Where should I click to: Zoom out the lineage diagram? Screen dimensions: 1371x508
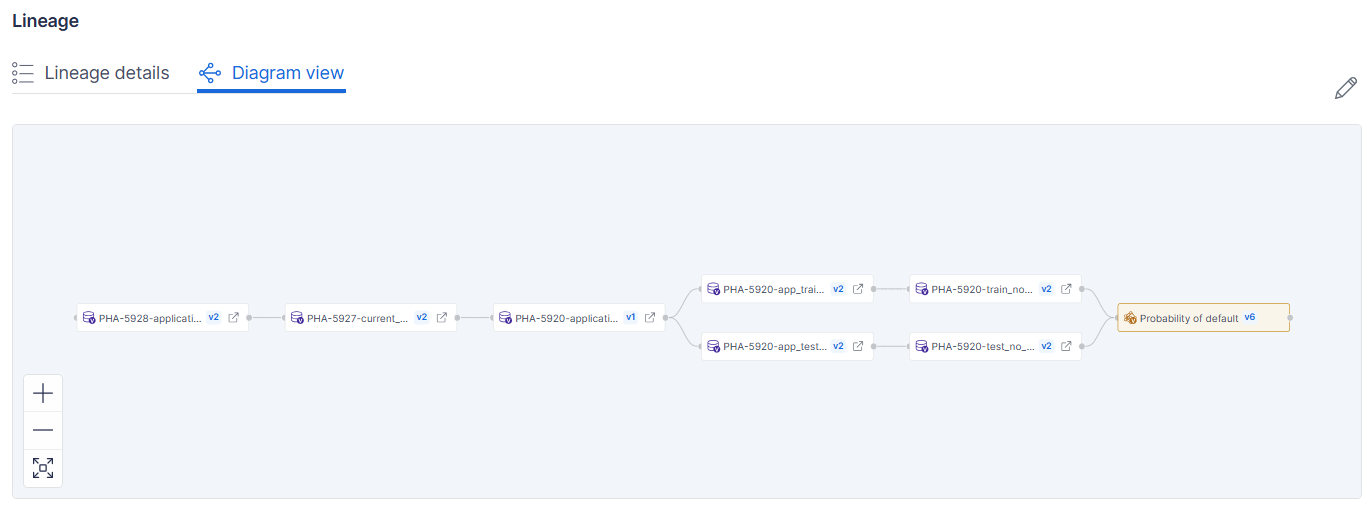pyautogui.click(x=43, y=430)
